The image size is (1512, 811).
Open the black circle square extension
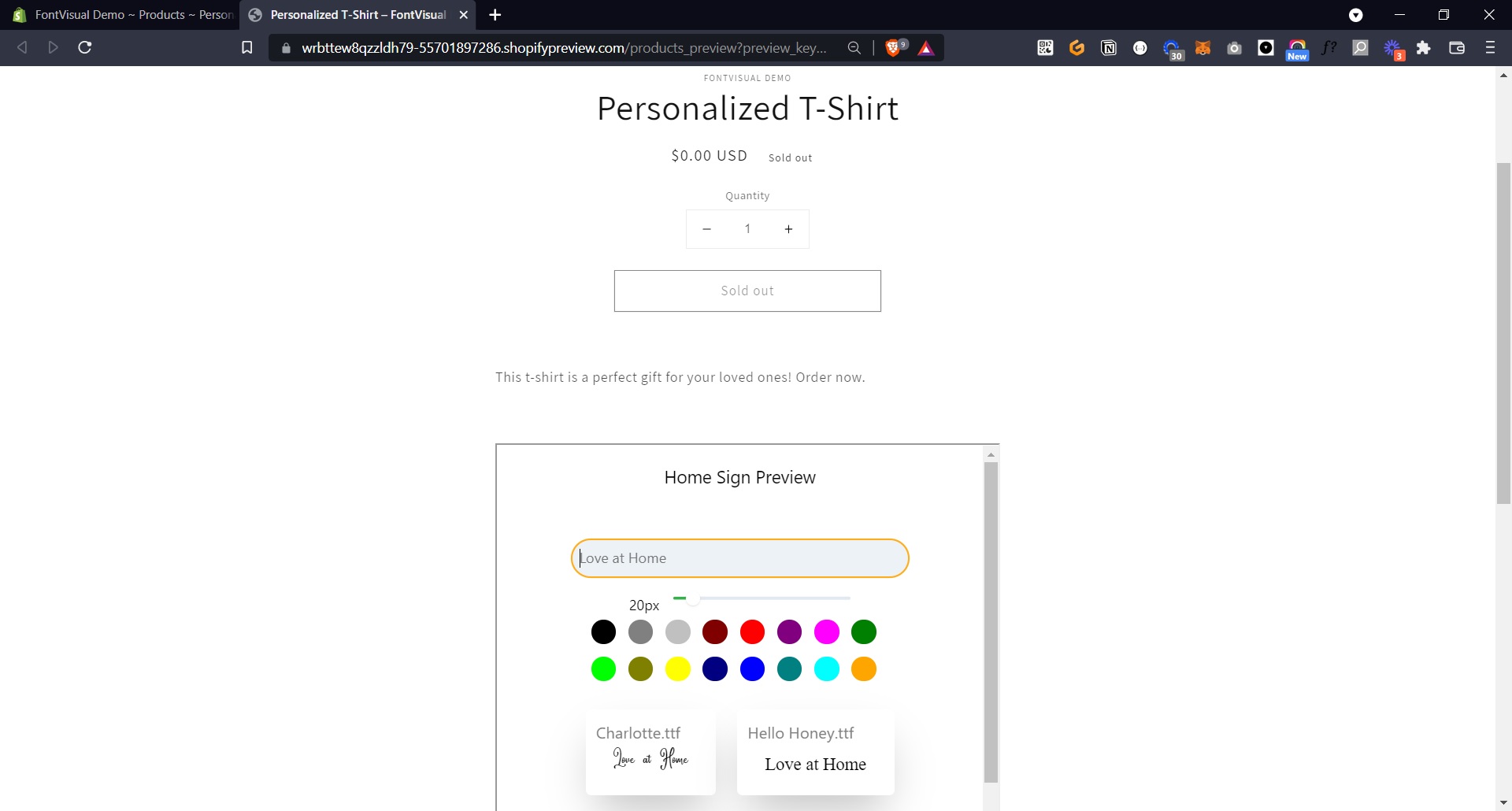tap(1266, 48)
